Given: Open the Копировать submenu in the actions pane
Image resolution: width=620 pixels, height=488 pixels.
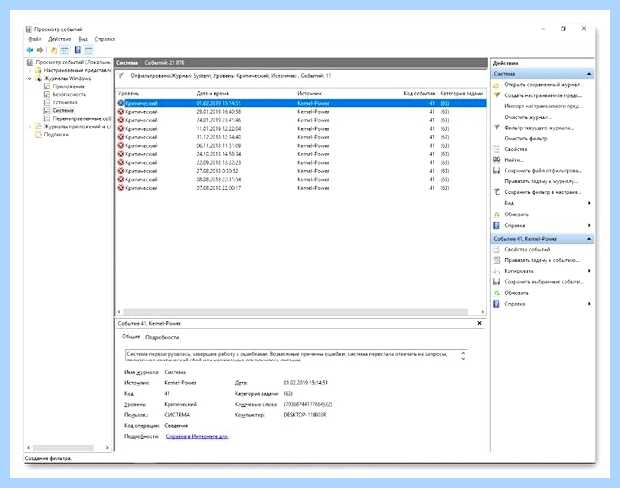Looking at the screenshot, I should (542, 271).
